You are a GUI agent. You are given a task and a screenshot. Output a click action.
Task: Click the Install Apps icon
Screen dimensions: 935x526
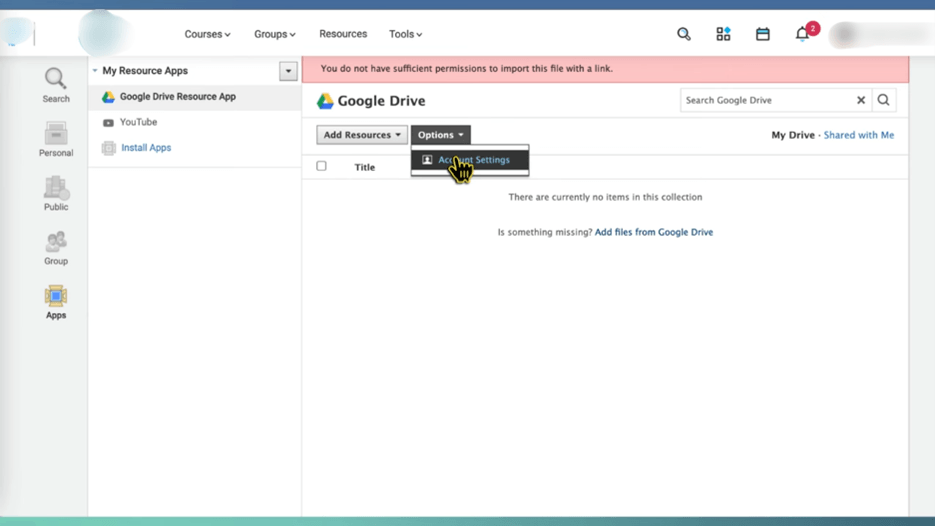108,148
